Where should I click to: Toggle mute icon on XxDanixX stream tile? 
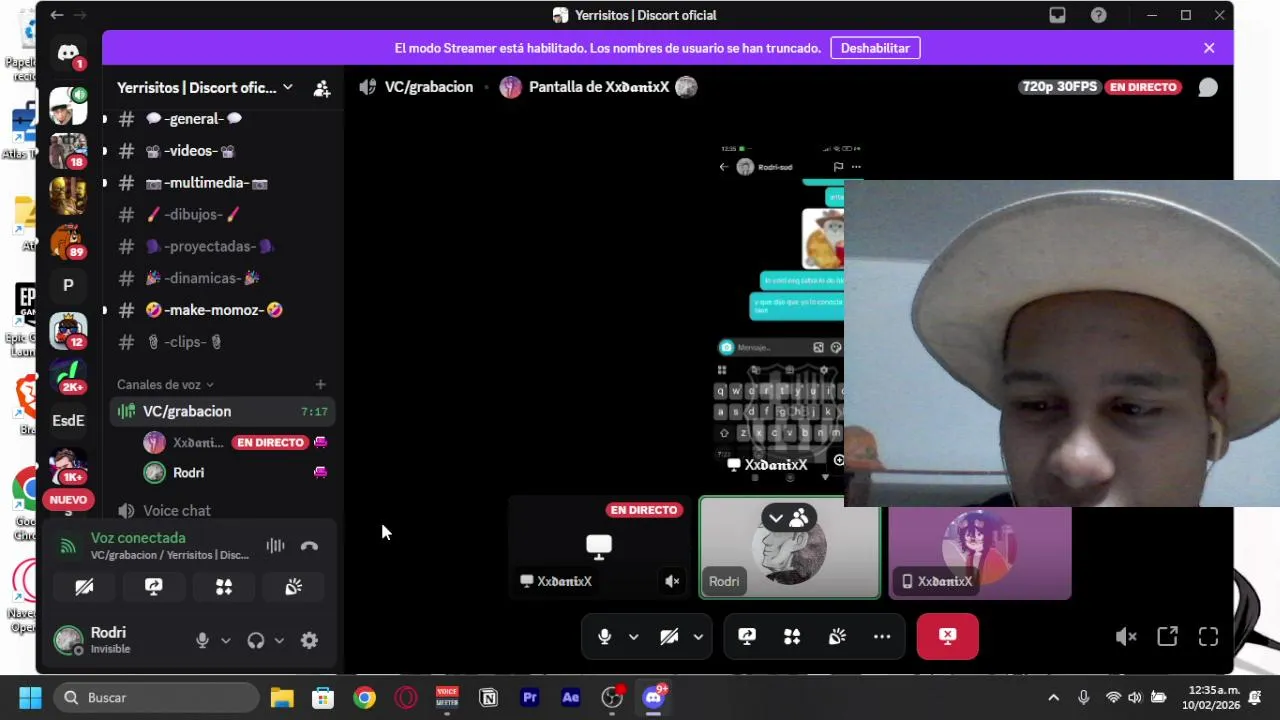click(x=672, y=581)
